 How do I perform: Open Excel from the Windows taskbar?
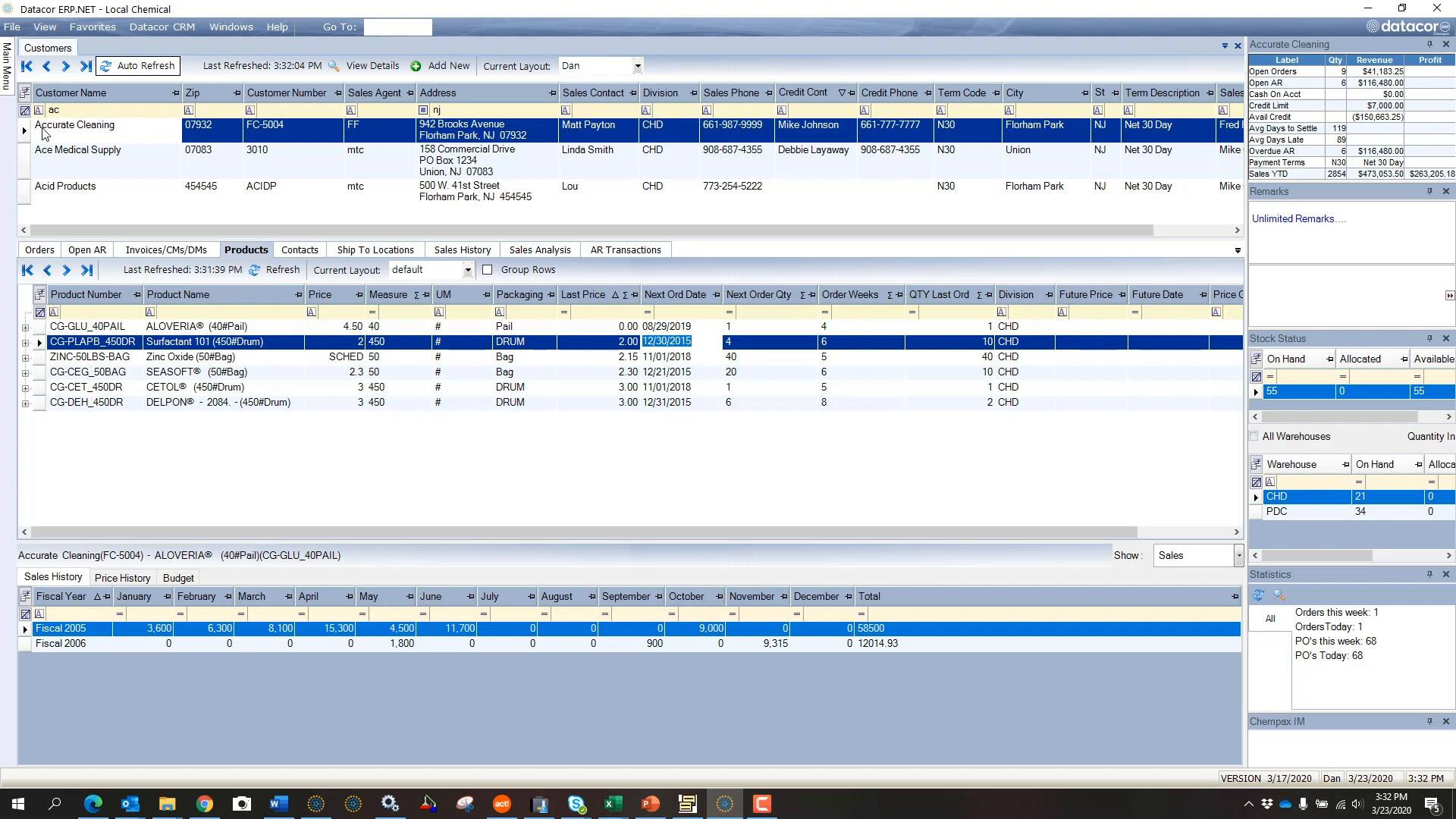click(613, 803)
